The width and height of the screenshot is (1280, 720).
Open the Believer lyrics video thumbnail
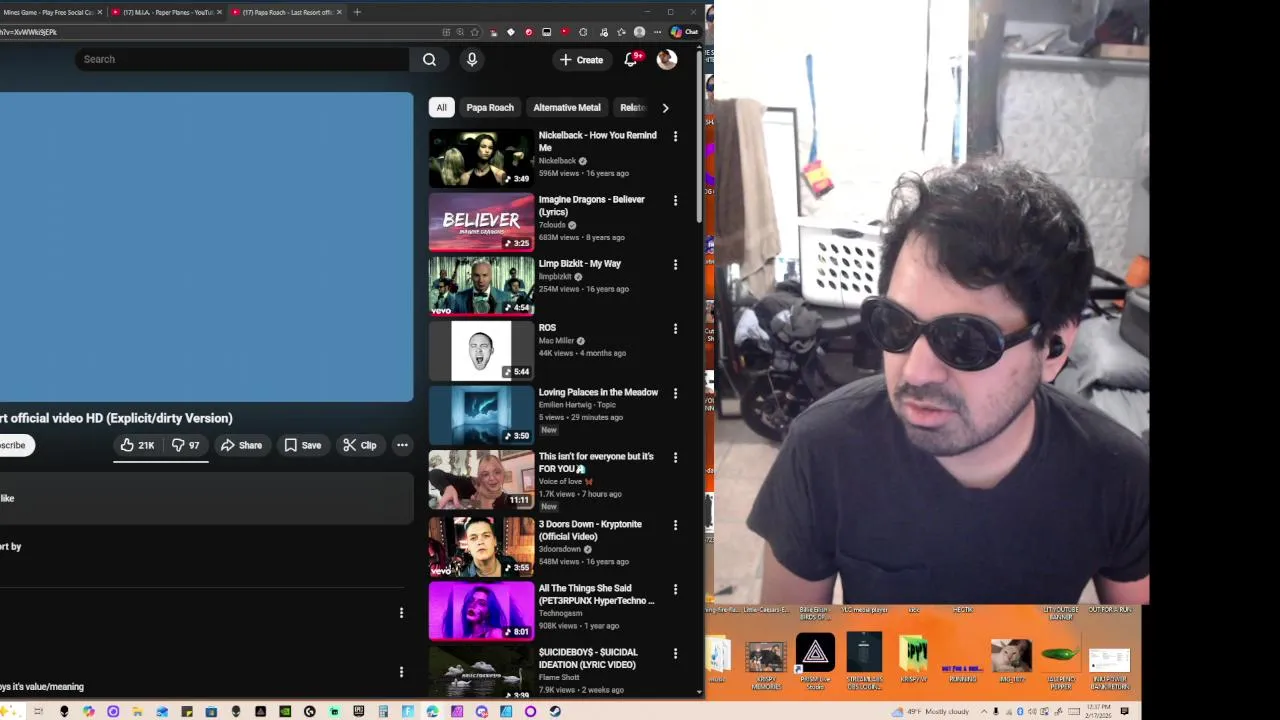click(x=481, y=222)
